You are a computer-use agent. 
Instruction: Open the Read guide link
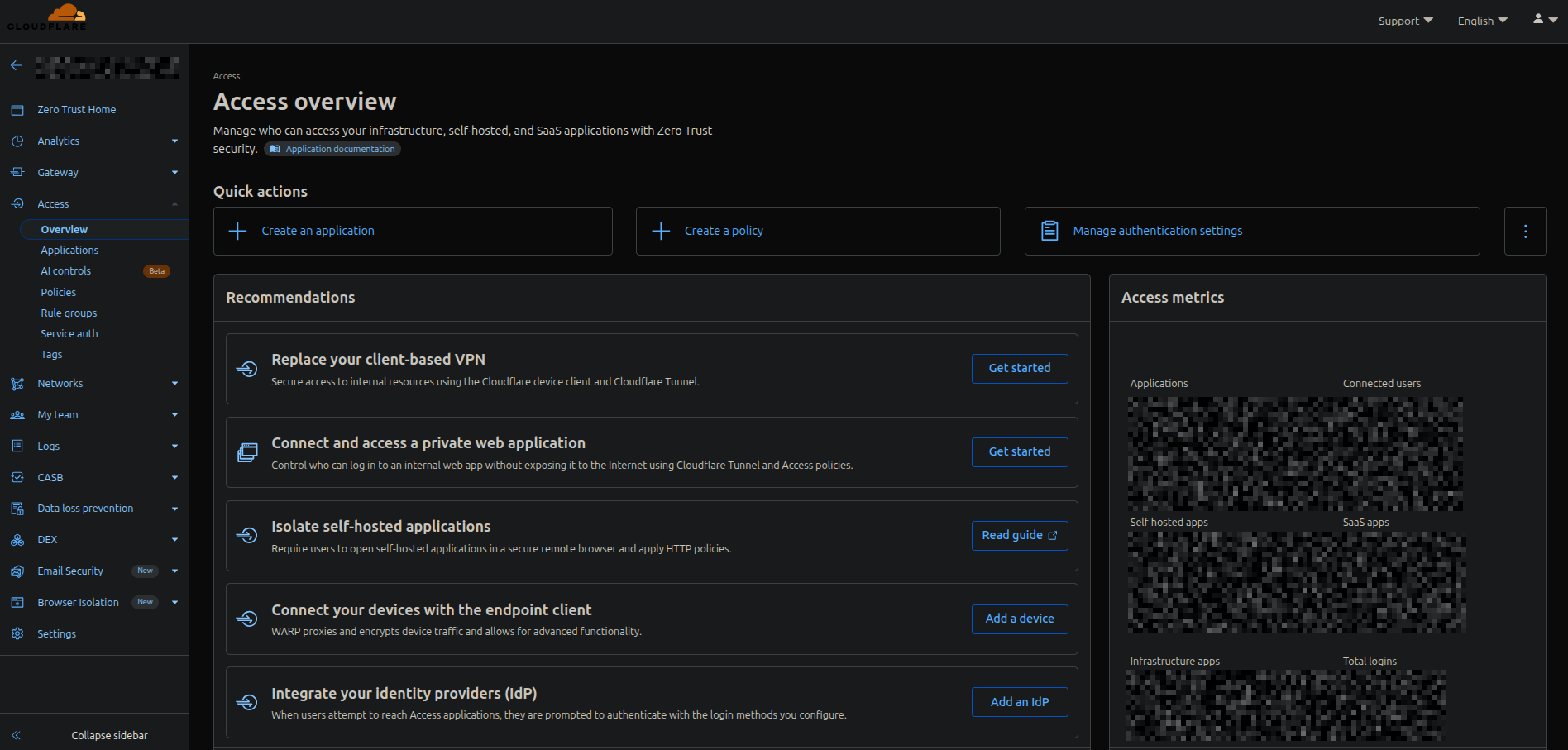(1020, 536)
